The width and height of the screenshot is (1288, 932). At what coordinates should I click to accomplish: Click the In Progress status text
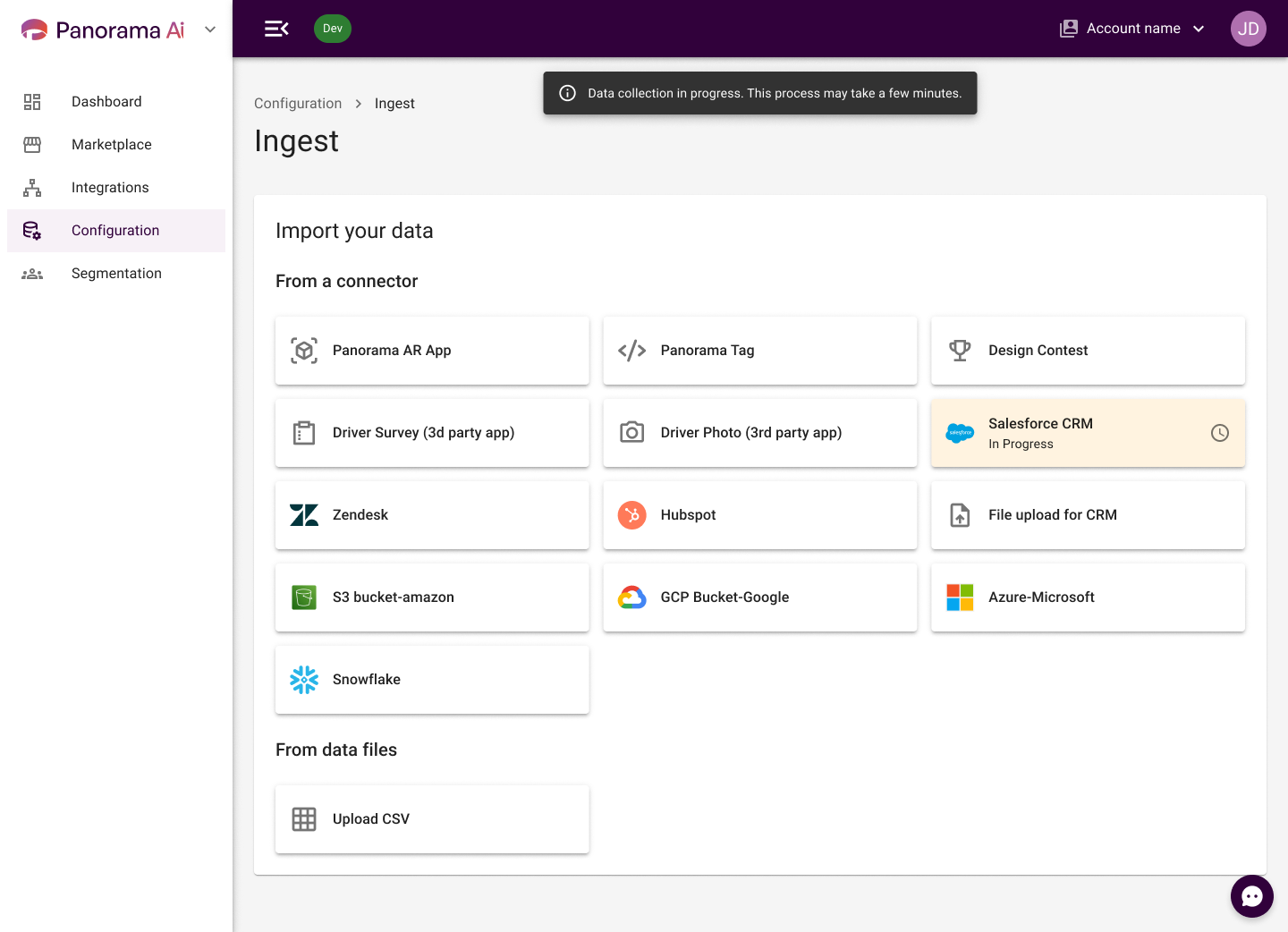pyautogui.click(x=1021, y=445)
